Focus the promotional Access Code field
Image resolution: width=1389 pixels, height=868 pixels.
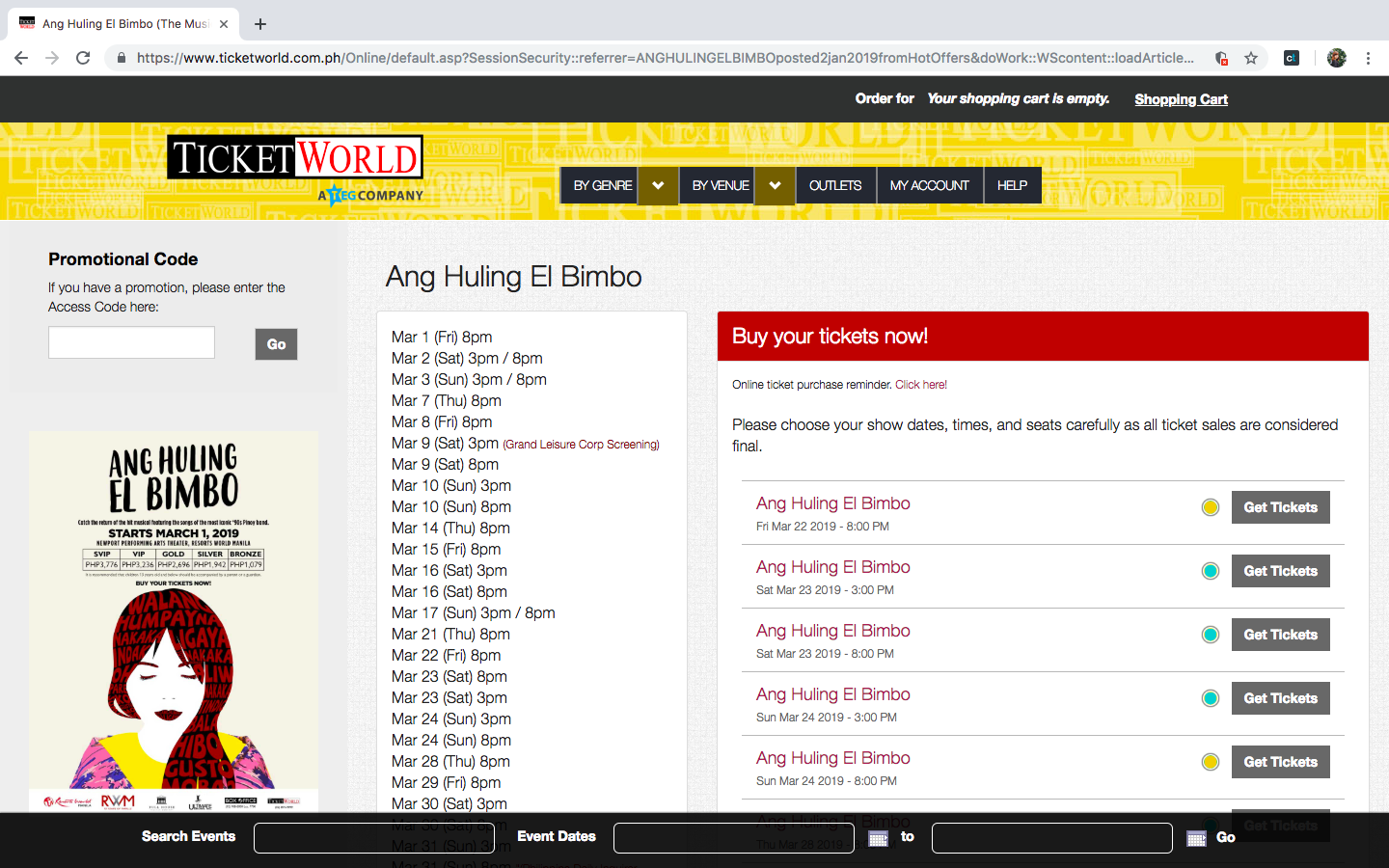pyautogui.click(x=131, y=342)
